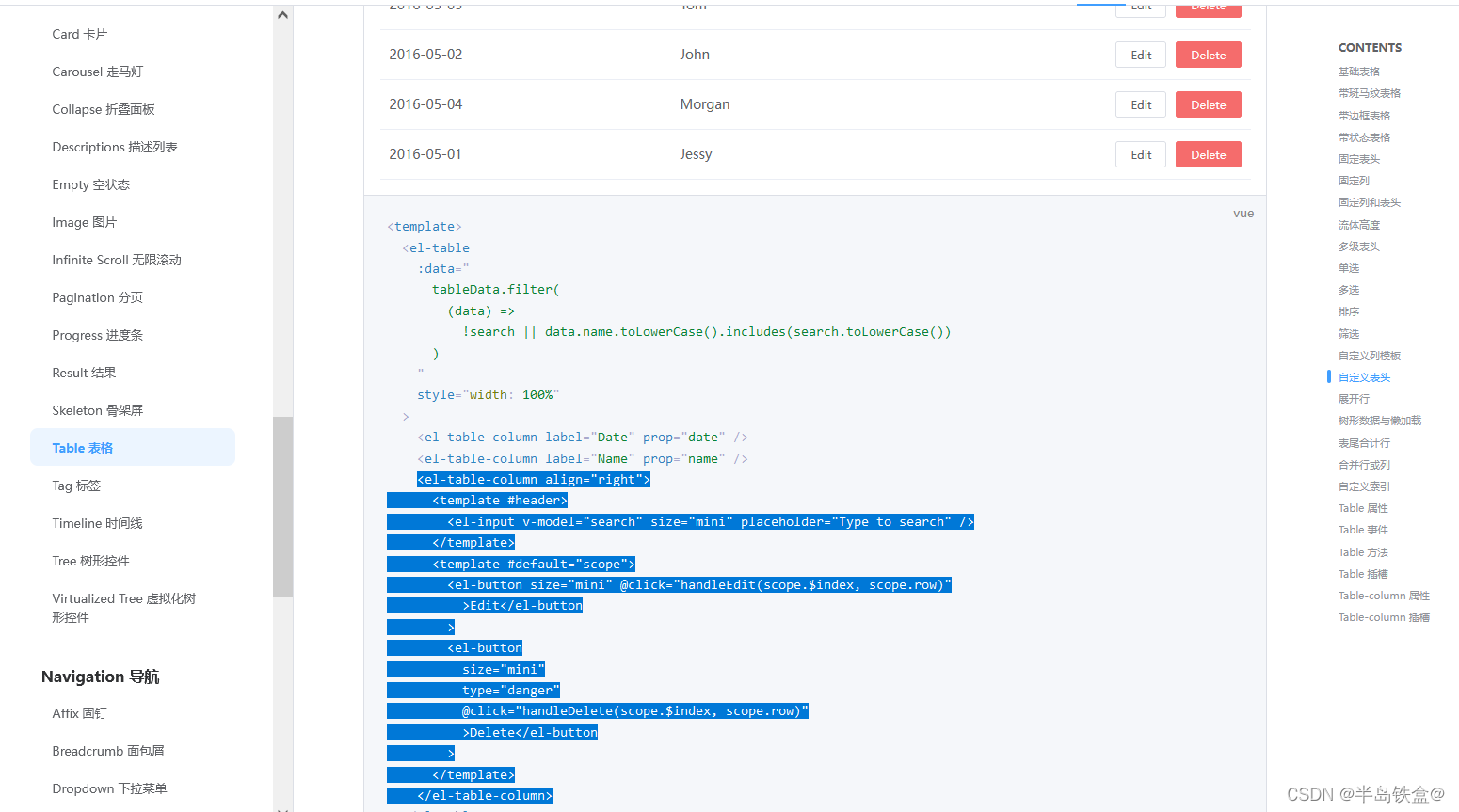Jump to 展开行 section
The width and height of the screenshot is (1459, 812).
tap(1354, 399)
